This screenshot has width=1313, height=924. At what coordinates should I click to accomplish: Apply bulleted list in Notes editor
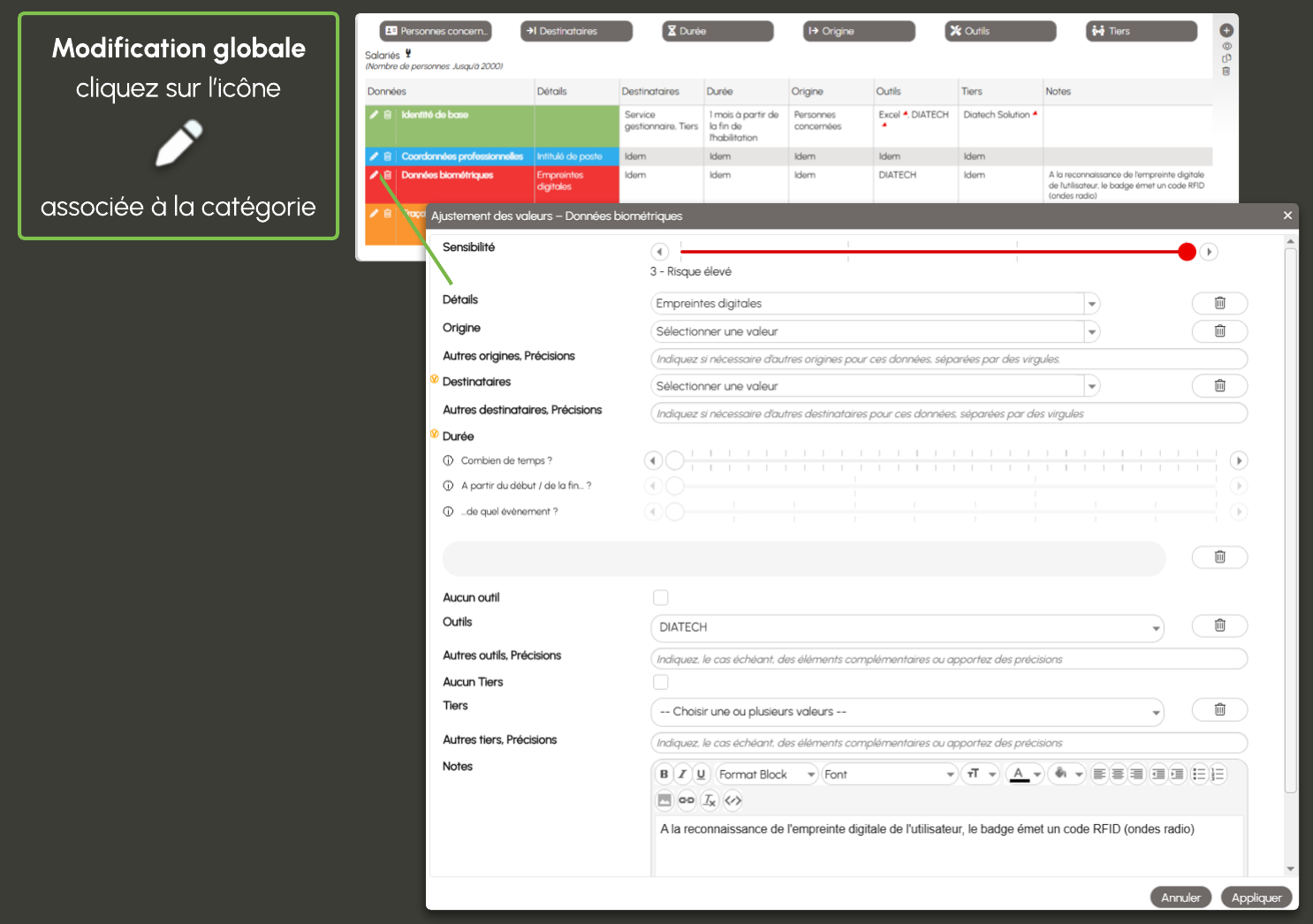(1199, 774)
